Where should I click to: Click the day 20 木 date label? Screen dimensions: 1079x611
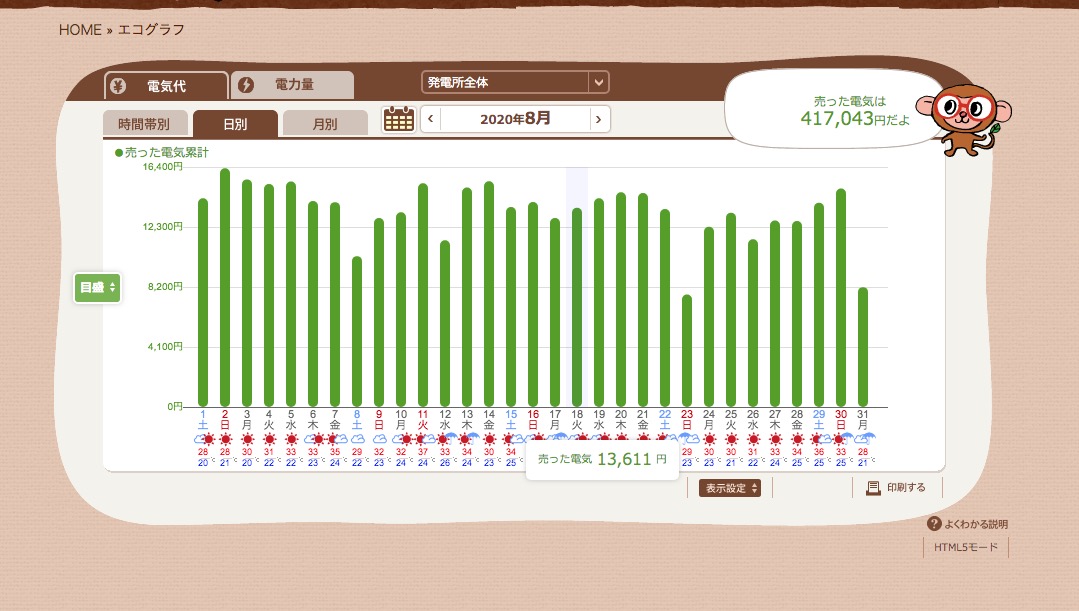coord(621,420)
